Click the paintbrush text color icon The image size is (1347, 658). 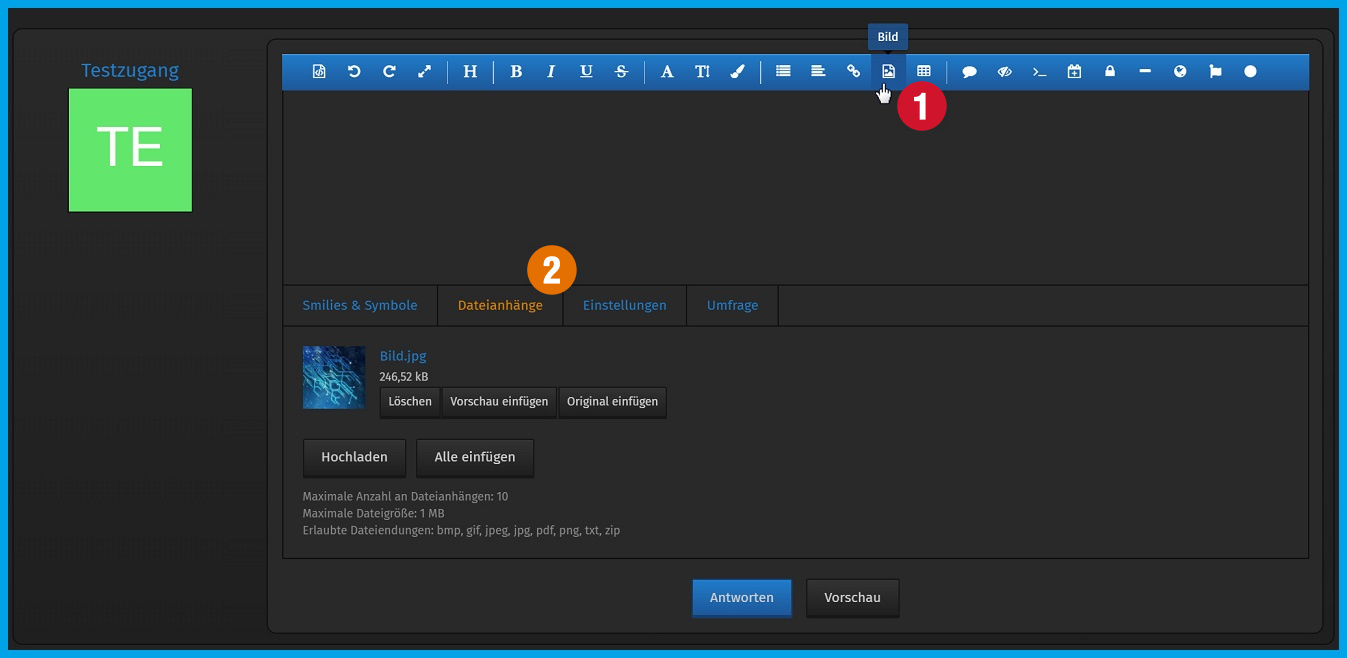738,72
